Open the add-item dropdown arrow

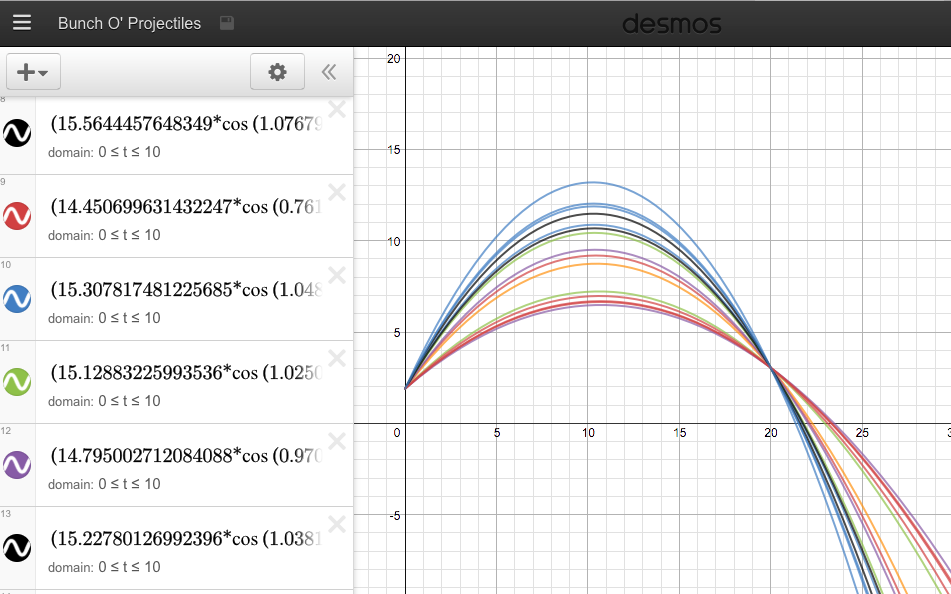[x=42, y=71]
